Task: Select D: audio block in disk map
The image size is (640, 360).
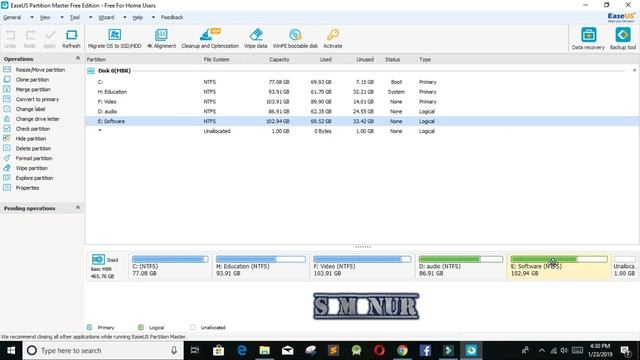Action: tap(461, 267)
